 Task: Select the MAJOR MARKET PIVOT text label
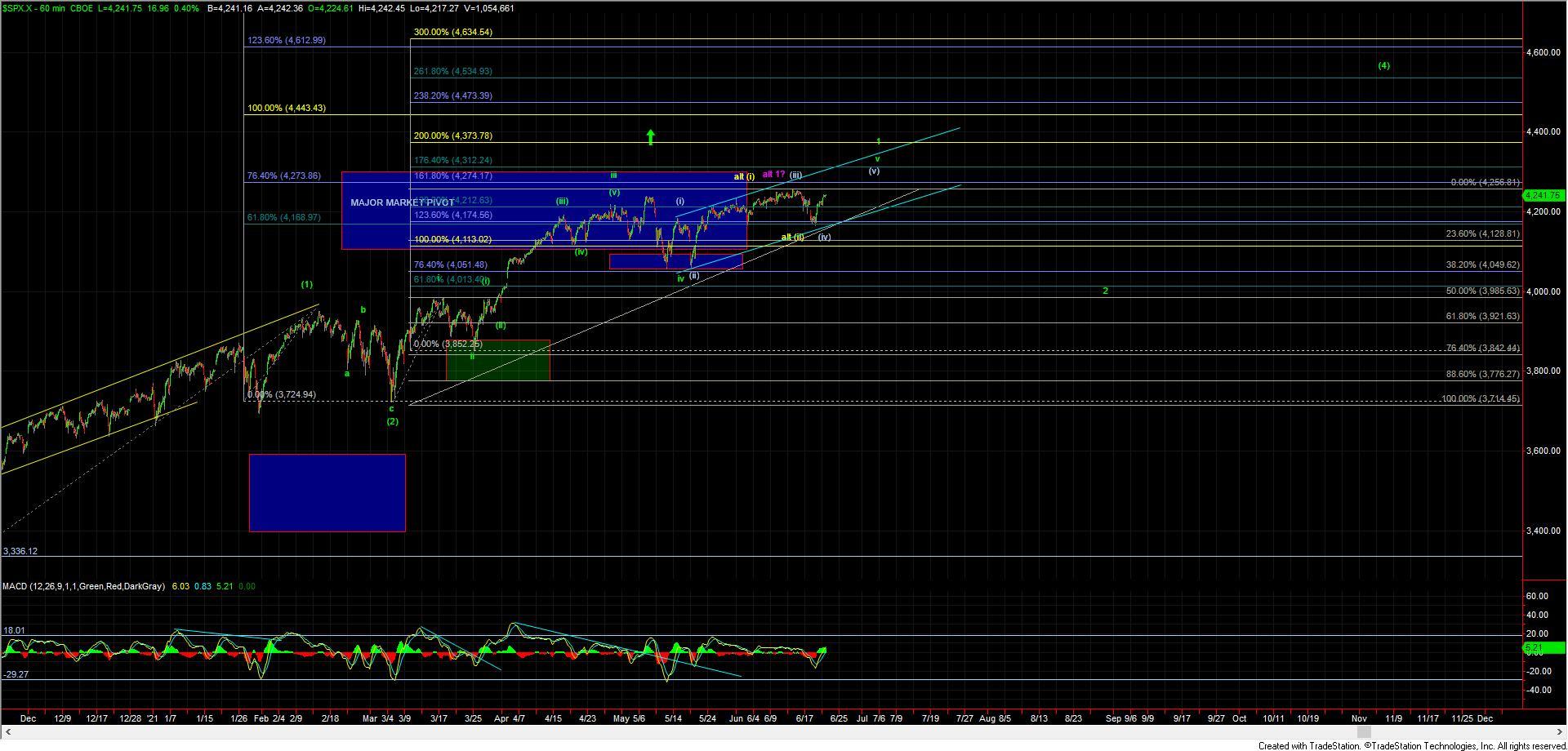click(402, 202)
